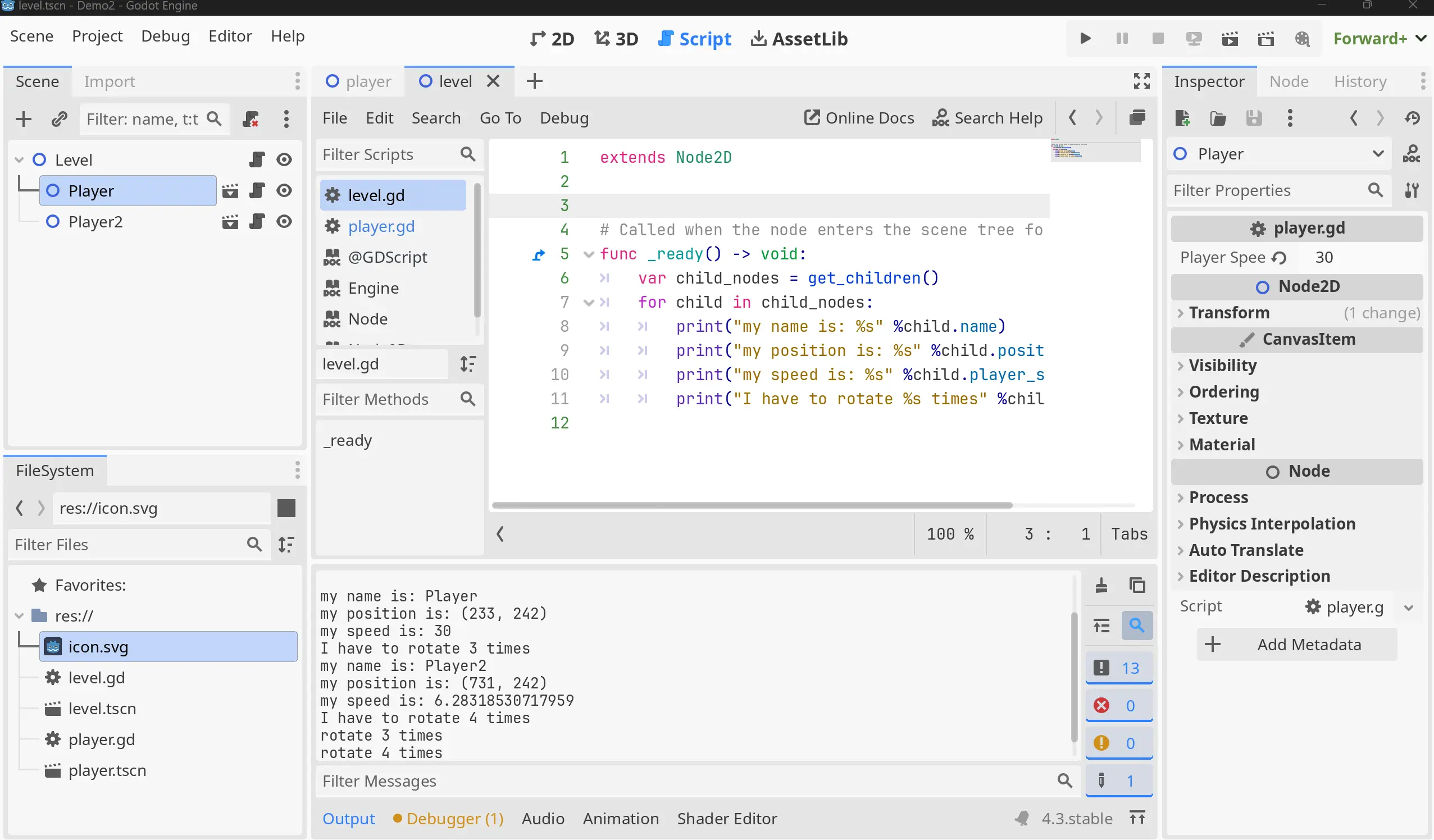
Task: Run the current scene
Action: [x=1230, y=39]
